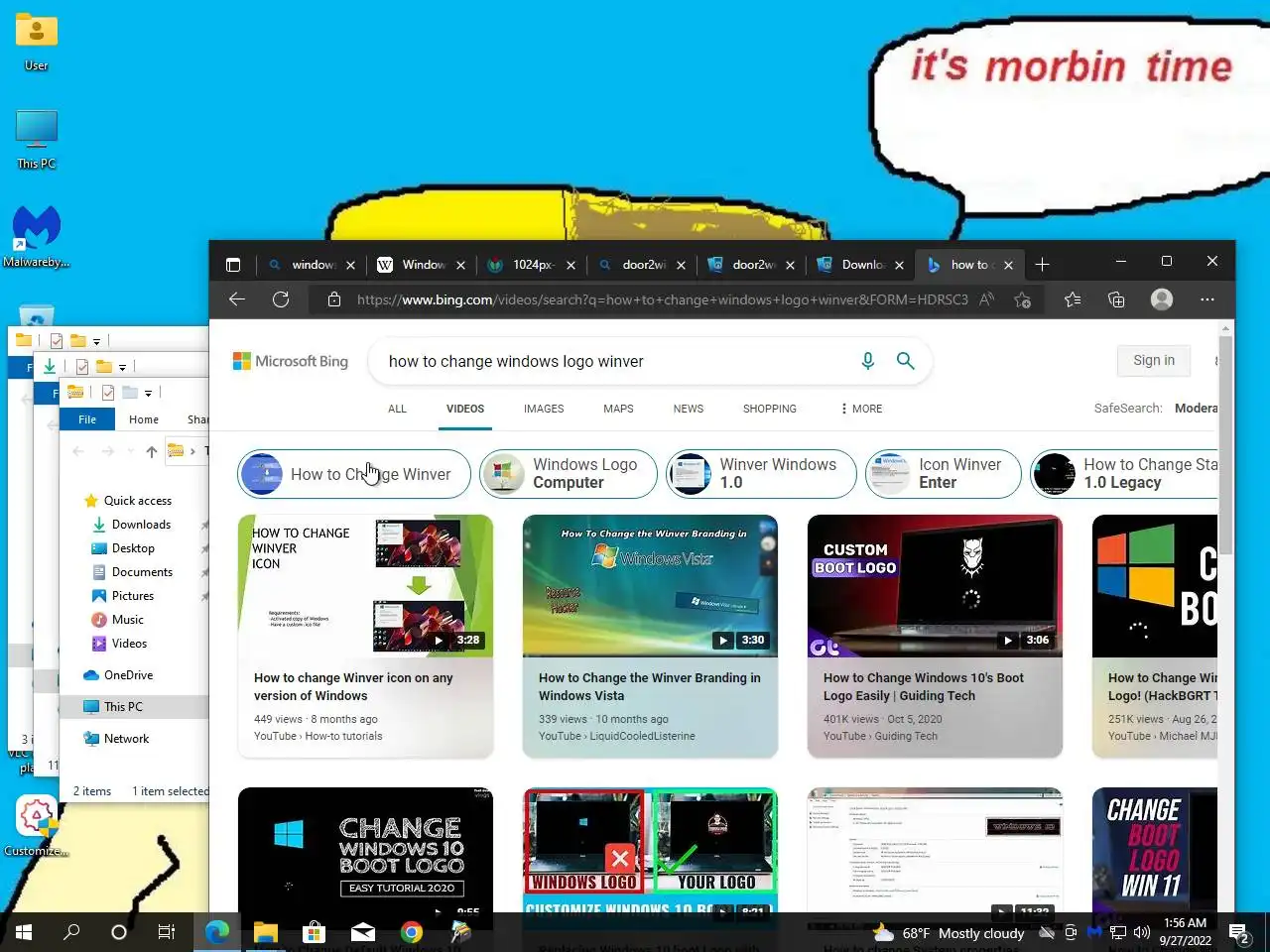Select This PC desktop icon
Viewport: 1270px width, 952px height.
click(x=37, y=139)
